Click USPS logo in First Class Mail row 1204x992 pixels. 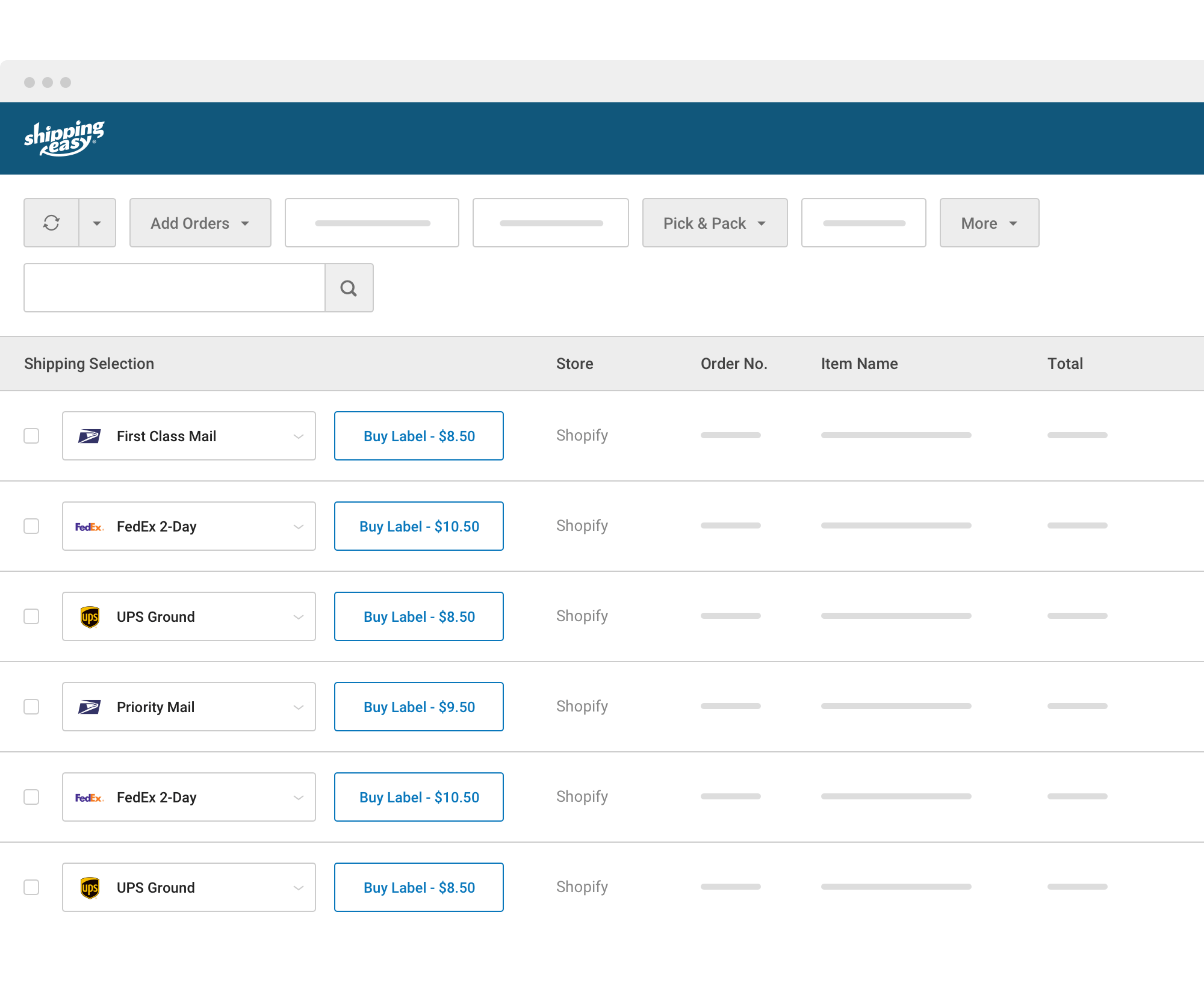89,436
